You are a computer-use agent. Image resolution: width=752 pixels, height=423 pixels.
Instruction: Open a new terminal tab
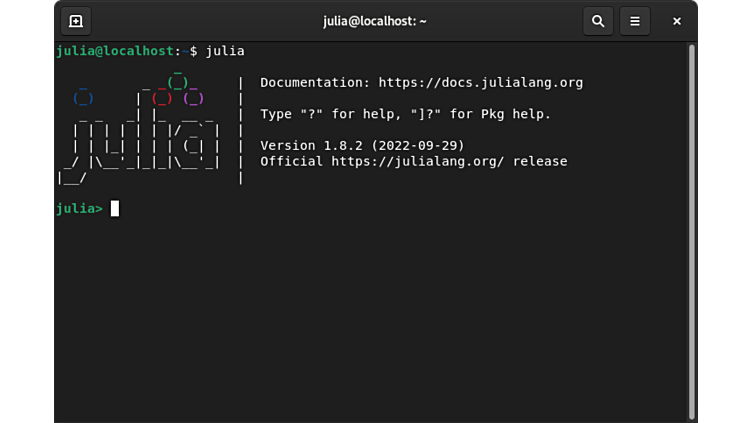tap(76, 21)
